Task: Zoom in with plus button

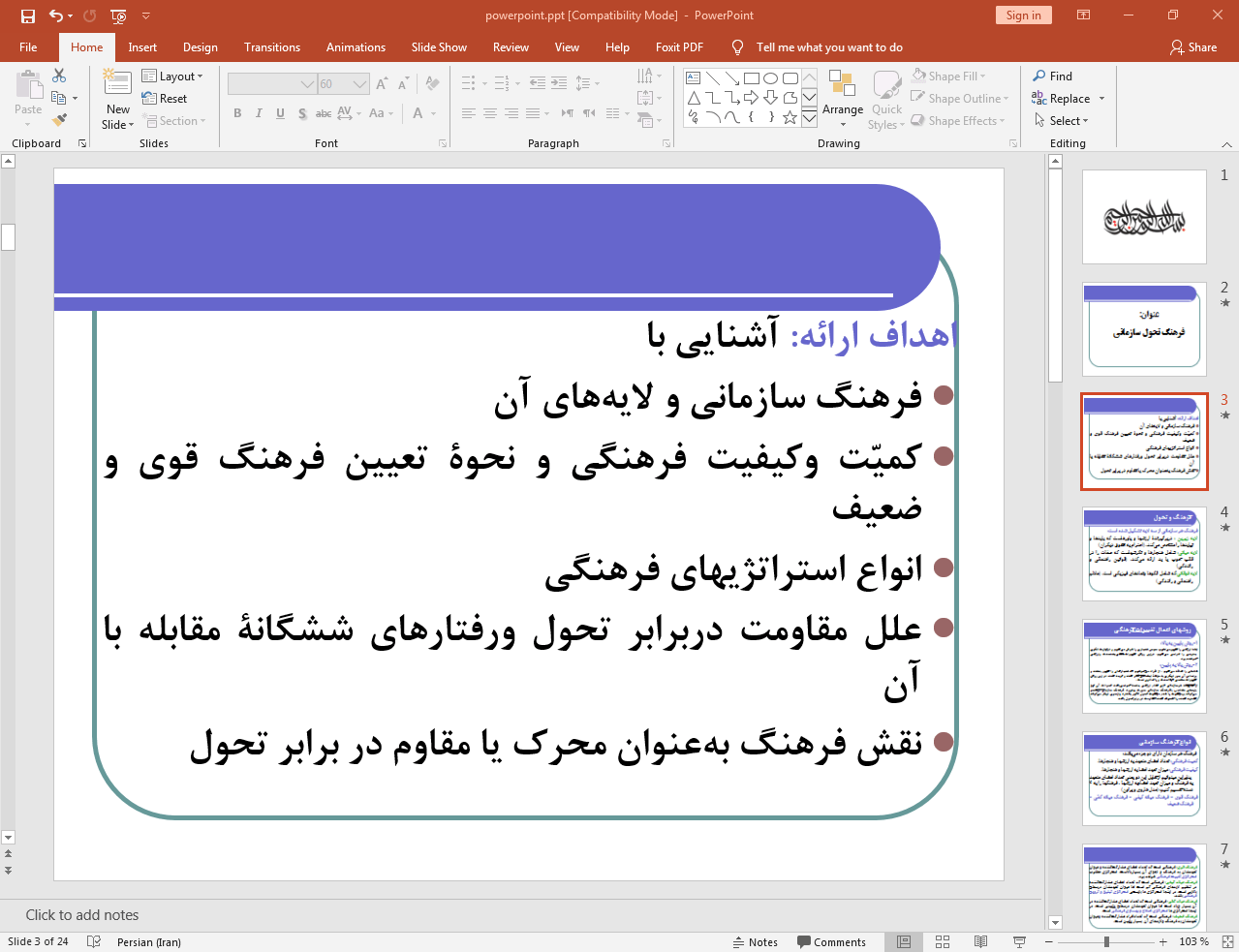Action: point(1162,941)
